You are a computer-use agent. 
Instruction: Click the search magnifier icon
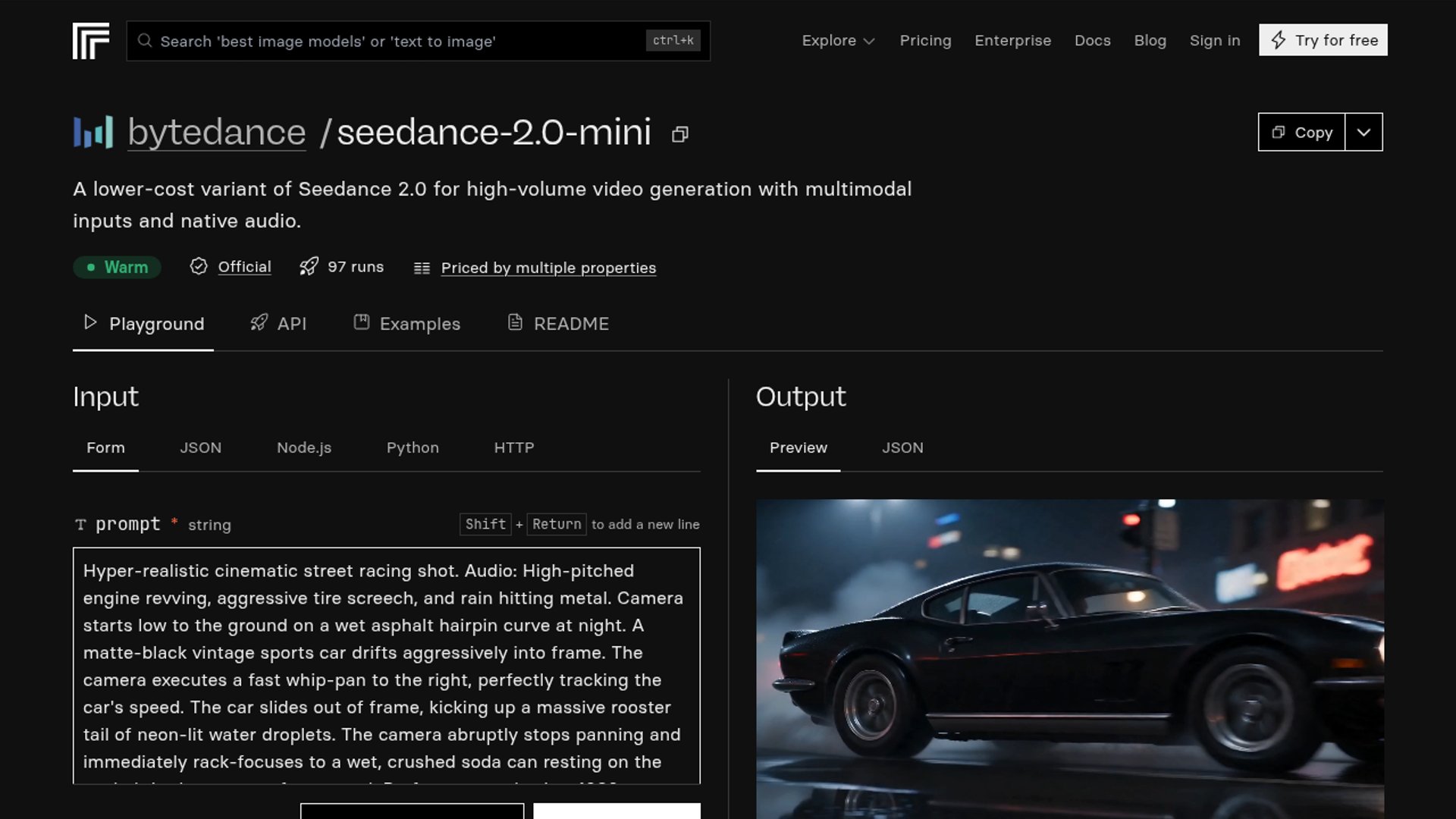(x=145, y=41)
